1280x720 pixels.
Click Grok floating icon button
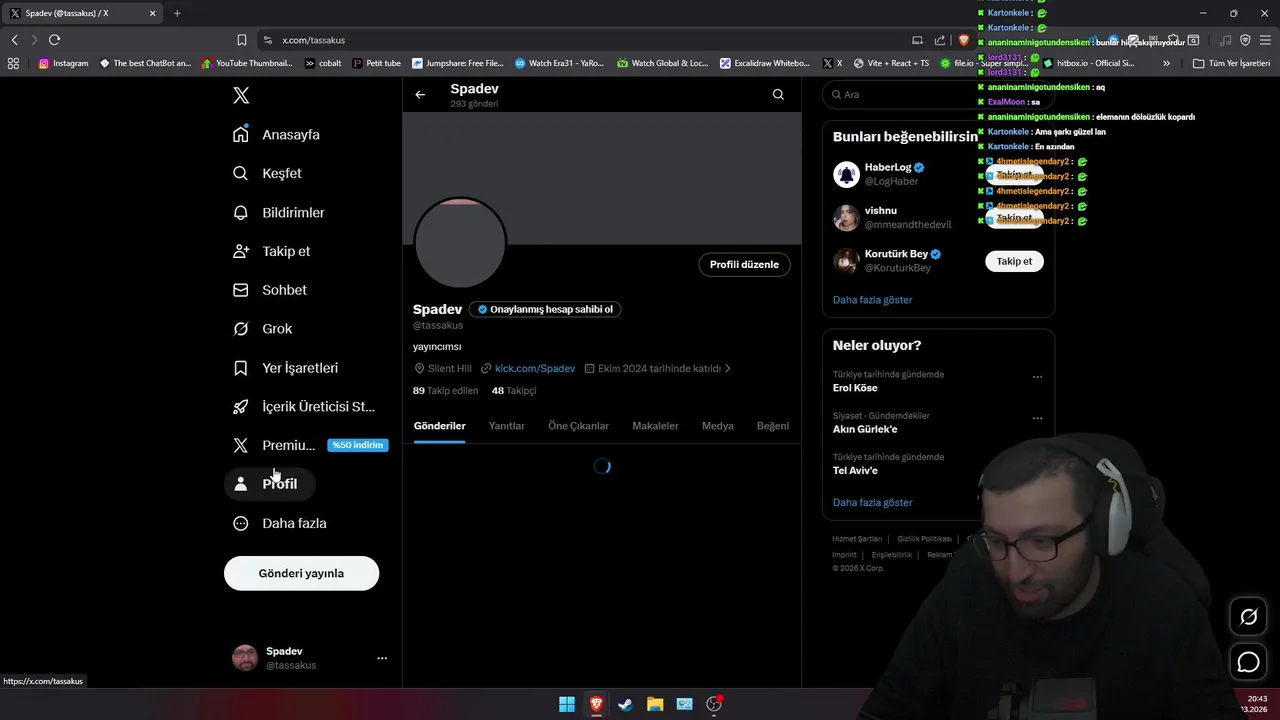pos(1248,617)
